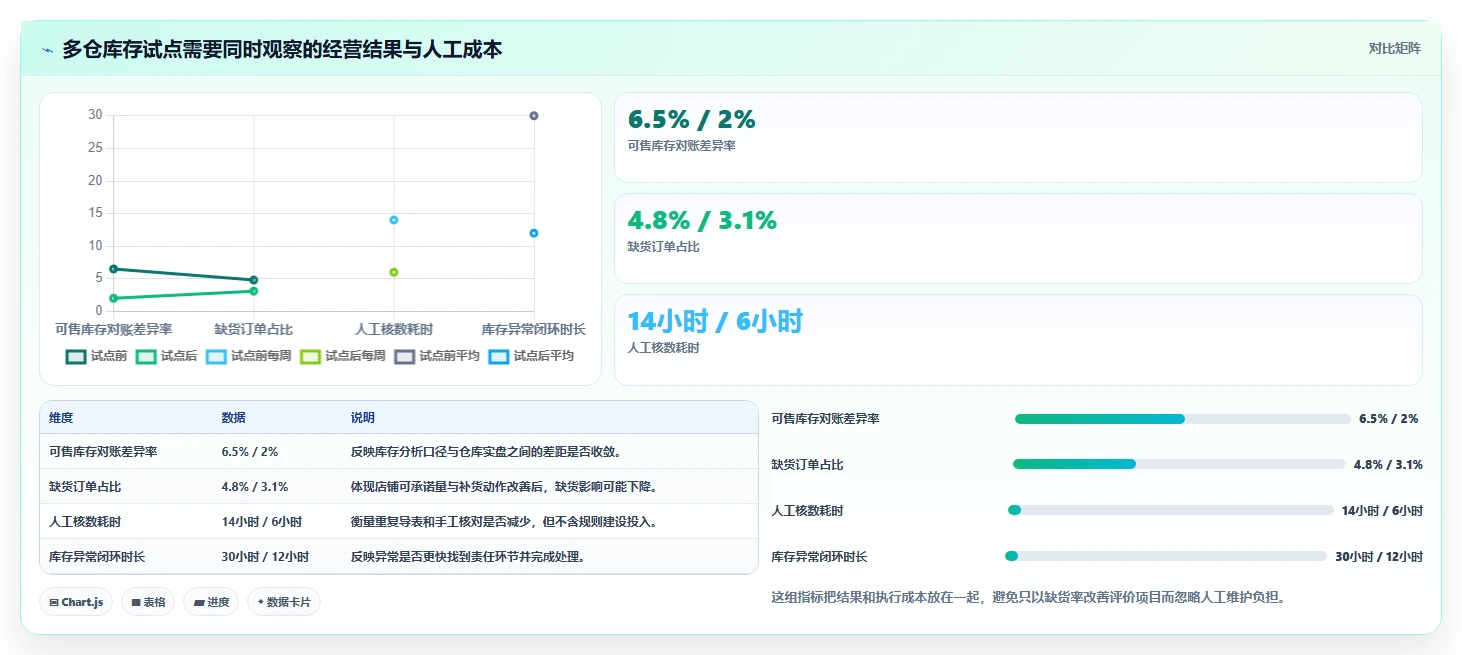
Task: Click the 试点后每周 data point at 6
Action: 394,272
